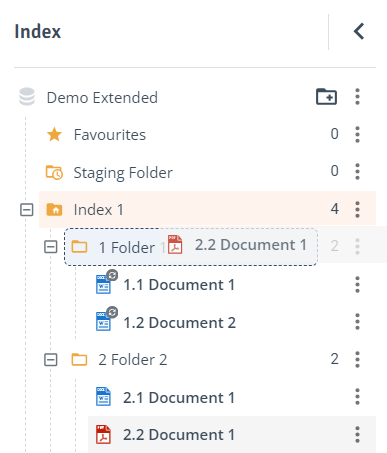
Task: Open the Staging Folder item
Action: pyautogui.click(x=123, y=173)
